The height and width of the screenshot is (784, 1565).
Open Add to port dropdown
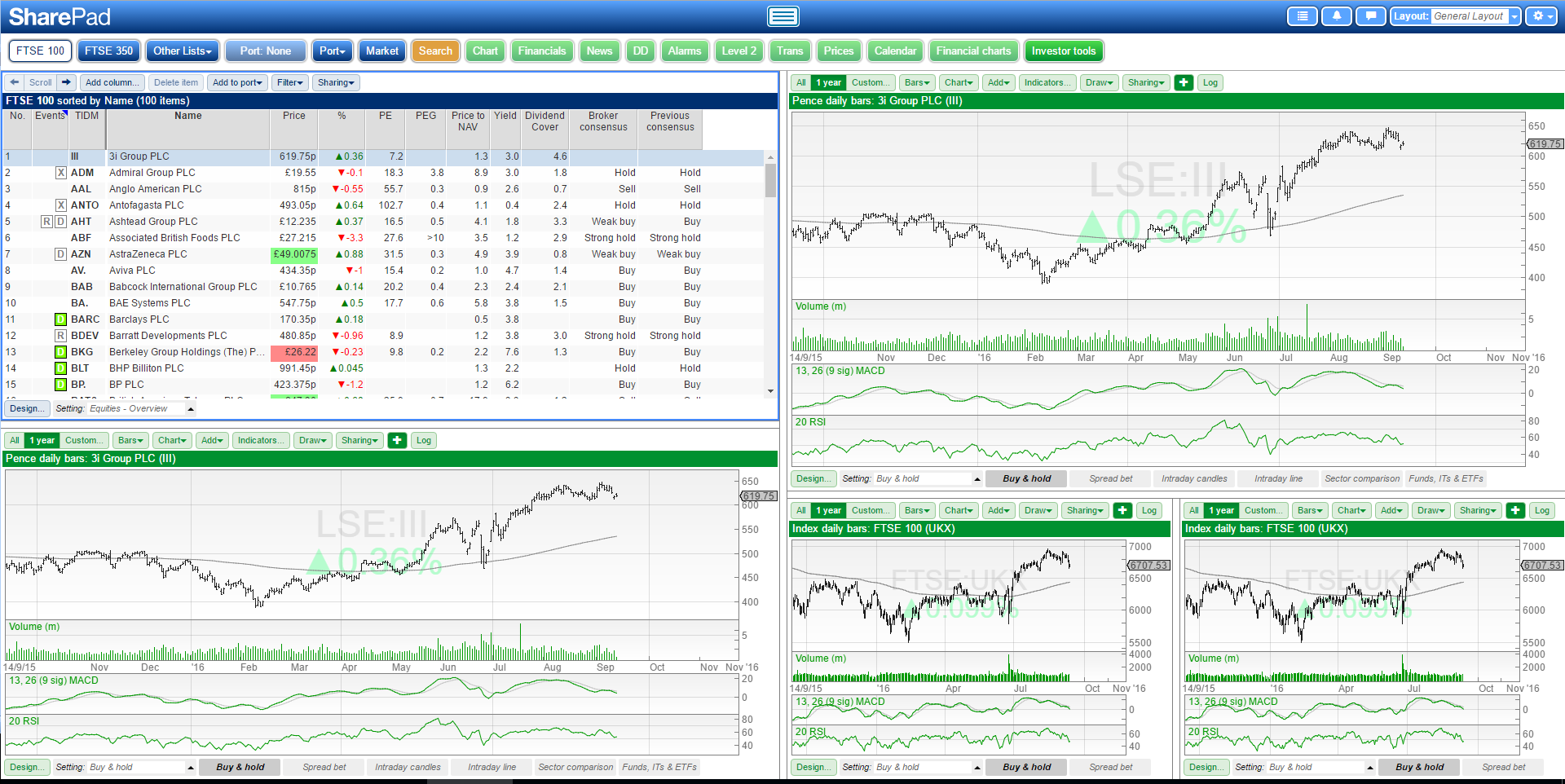pyautogui.click(x=237, y=82)
